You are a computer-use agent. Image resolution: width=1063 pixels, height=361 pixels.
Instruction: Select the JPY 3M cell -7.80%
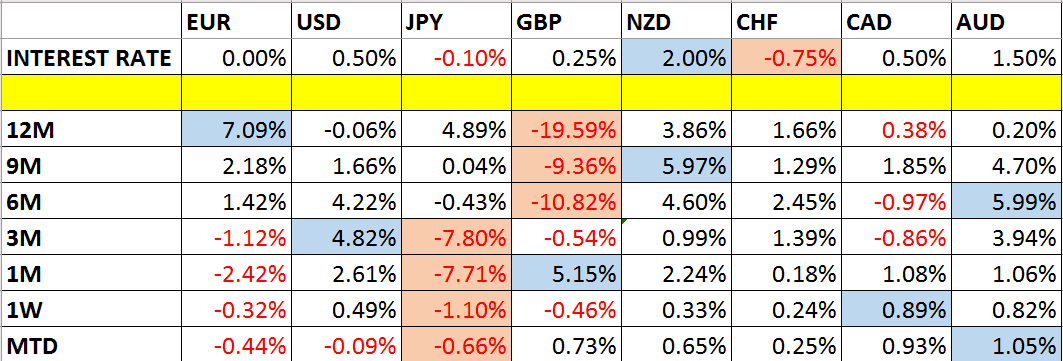[456, 238]
